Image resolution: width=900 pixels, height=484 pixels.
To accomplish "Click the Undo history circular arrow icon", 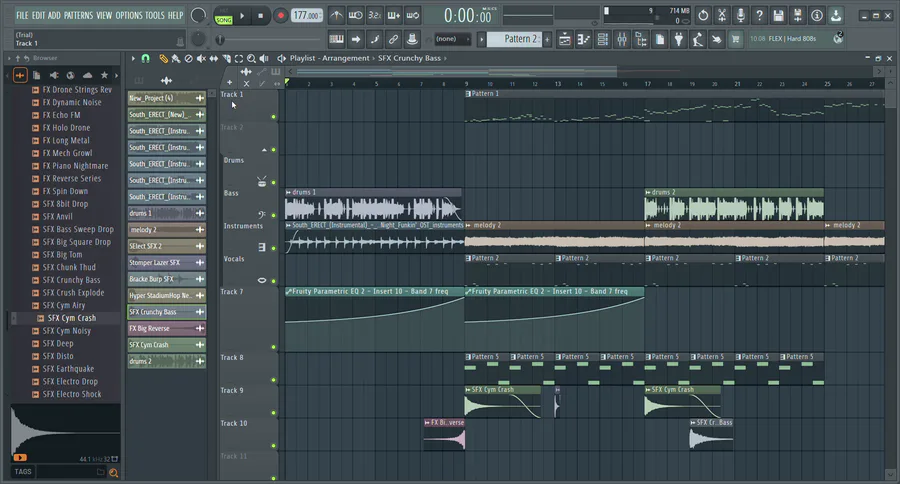I will [703, 16].
